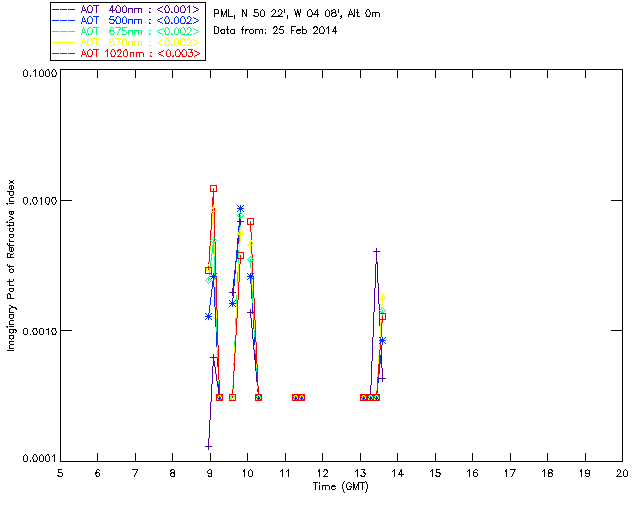Screen dimensions: 640x512
Task: Click the AOT 1020nm legend entry
Action: tap(128, 53)
